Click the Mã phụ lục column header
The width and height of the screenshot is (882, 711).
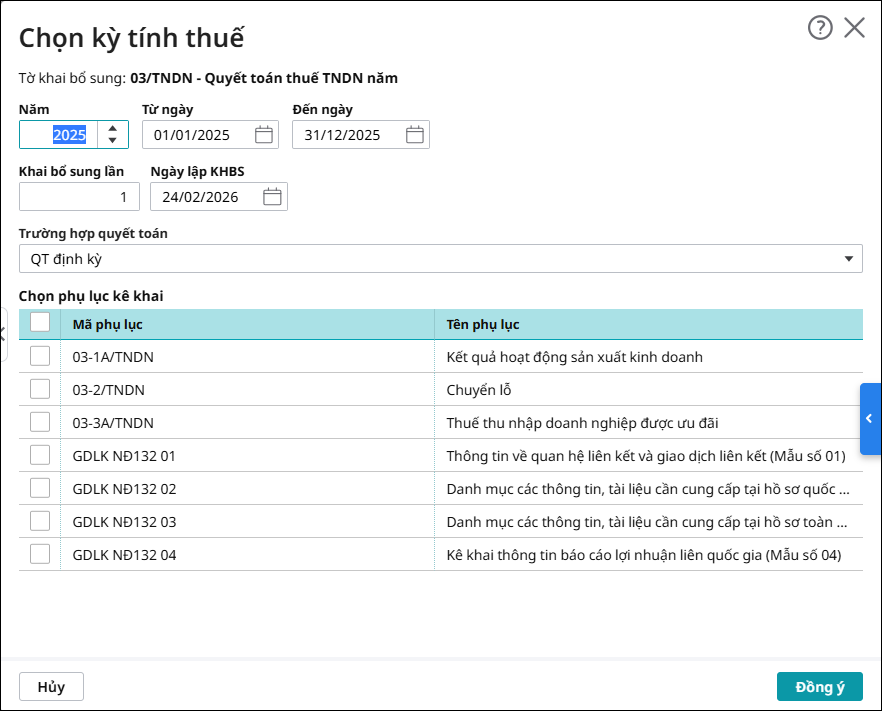pyautogui.click(x=246, y=324)
